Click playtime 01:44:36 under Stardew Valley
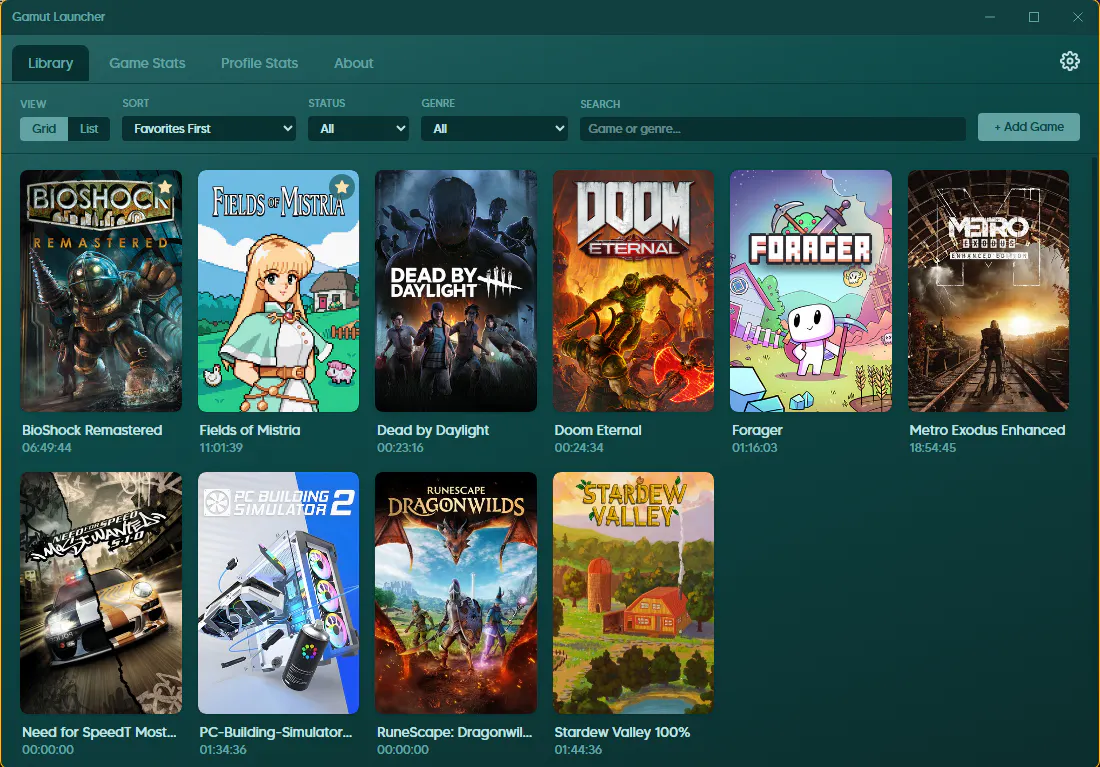Viewport: 1100px width, 767px height. pyautogui.click(x=578, y=749)
